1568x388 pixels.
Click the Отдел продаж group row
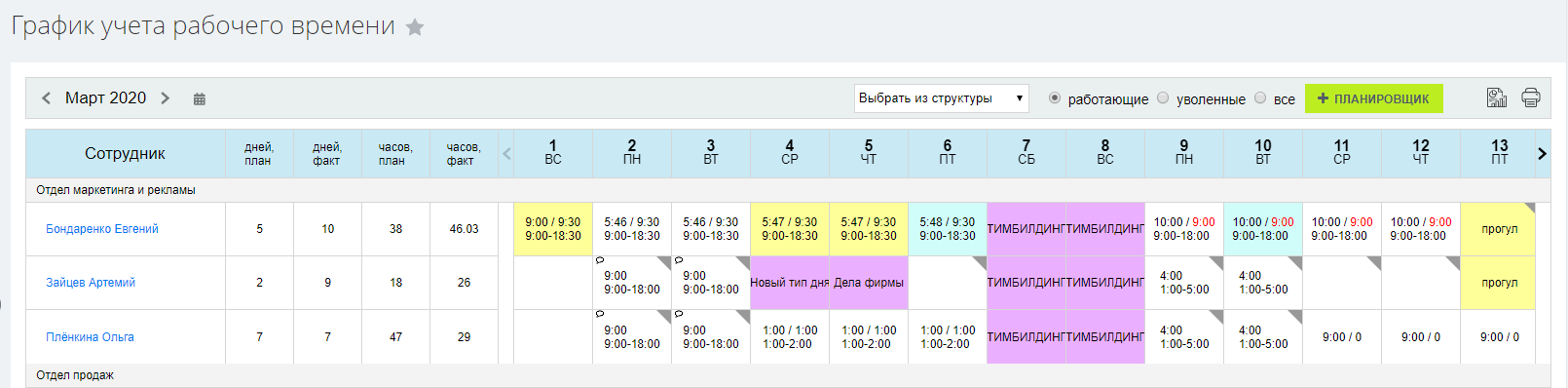(x=788, y=375)
